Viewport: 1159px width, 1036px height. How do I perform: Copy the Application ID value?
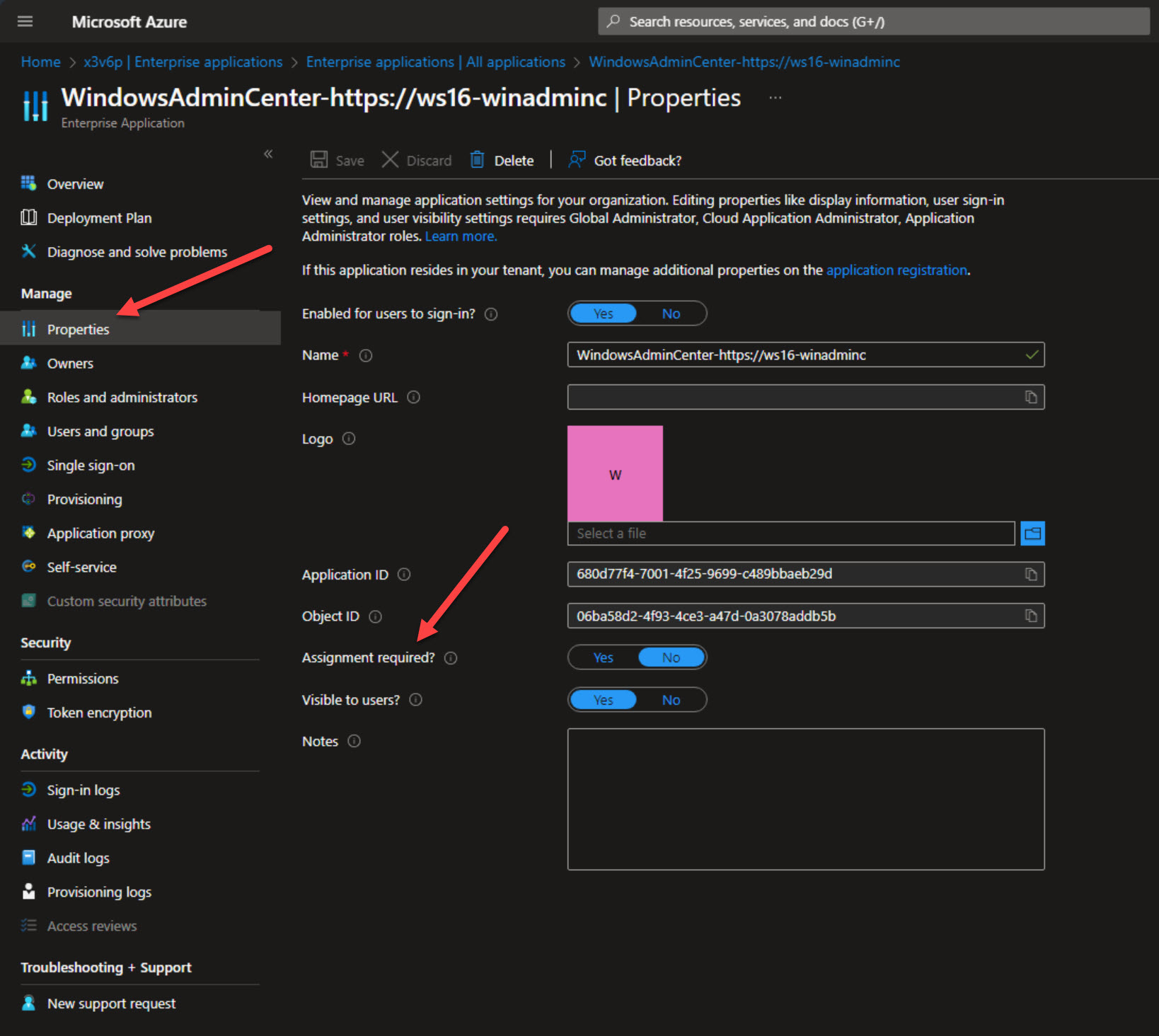point(1031,574)
